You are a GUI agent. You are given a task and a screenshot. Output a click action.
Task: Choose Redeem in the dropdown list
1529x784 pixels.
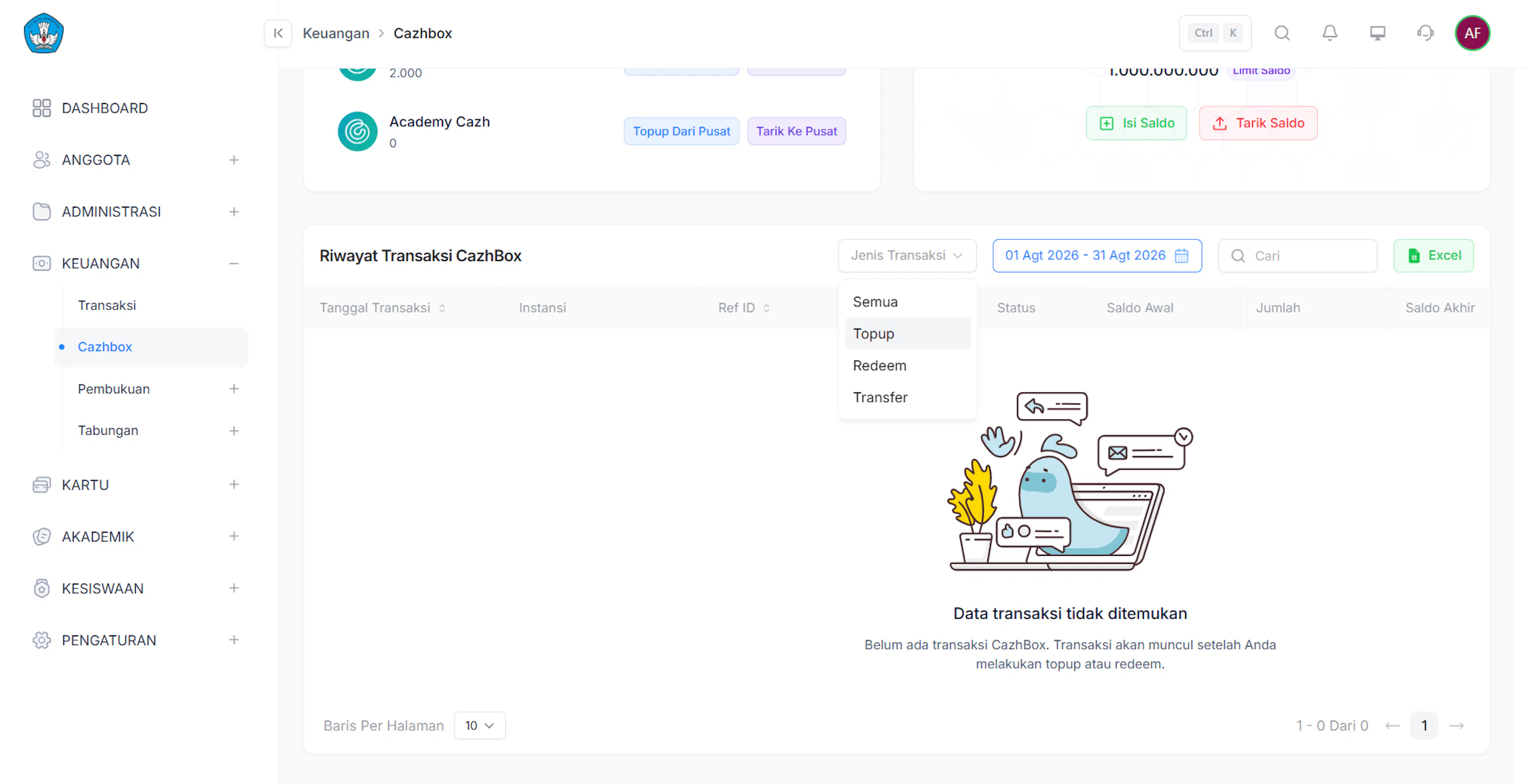click(908, 366)
